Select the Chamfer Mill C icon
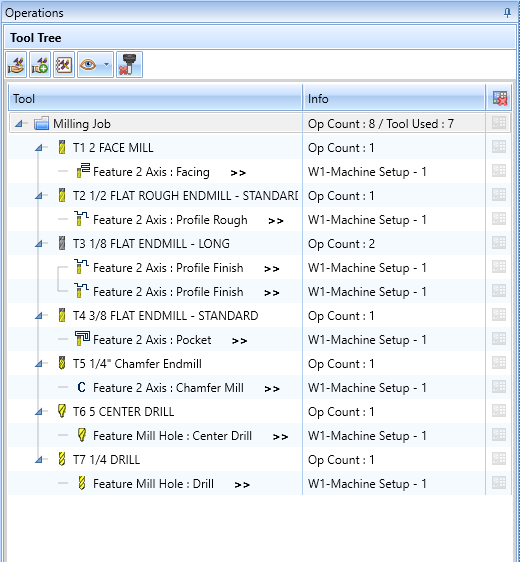Image resolution: width=520 pixels, height=562 pixels. pyautogui.click(x=82, y=387)
